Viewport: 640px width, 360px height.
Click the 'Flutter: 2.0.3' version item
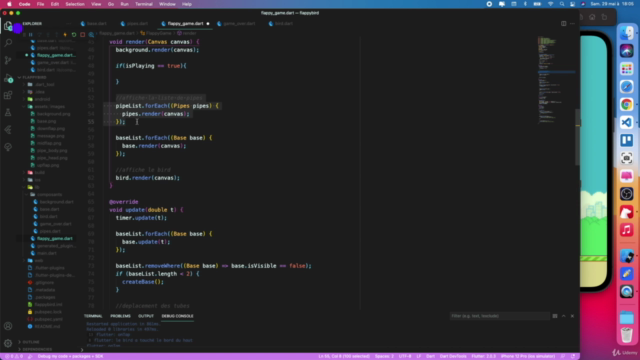pyautogui.click(x=484, y=356)
